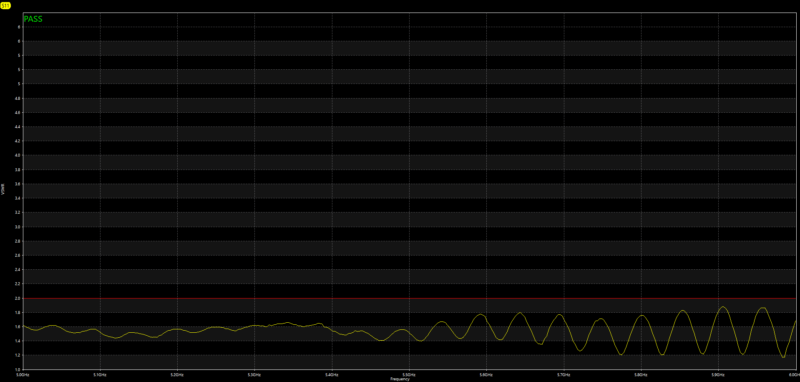
Task: Click the 4.0 y-axis label
Action: point(18,155)
